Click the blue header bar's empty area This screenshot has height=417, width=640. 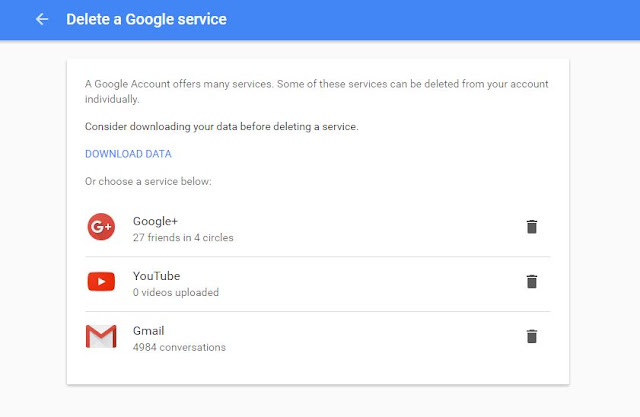(433, 20)
